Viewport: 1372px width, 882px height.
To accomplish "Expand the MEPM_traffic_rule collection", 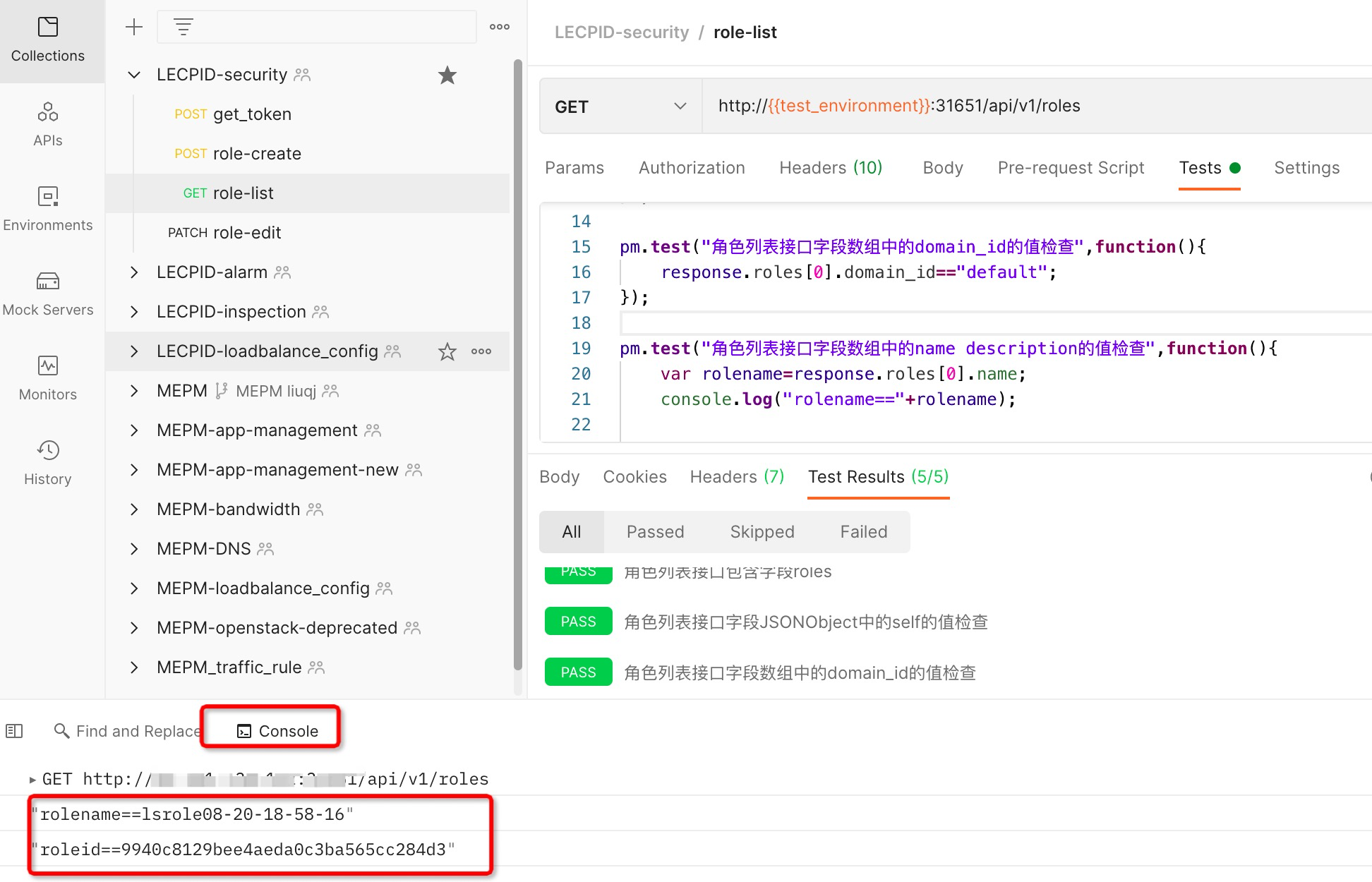I will tap(134, 667).
